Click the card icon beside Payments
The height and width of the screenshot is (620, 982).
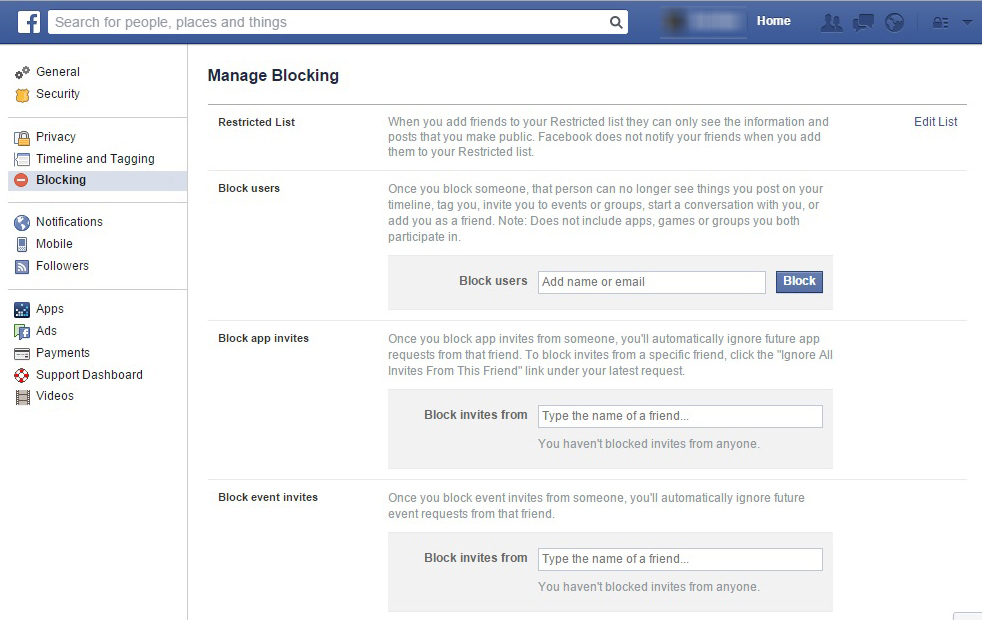23,352
